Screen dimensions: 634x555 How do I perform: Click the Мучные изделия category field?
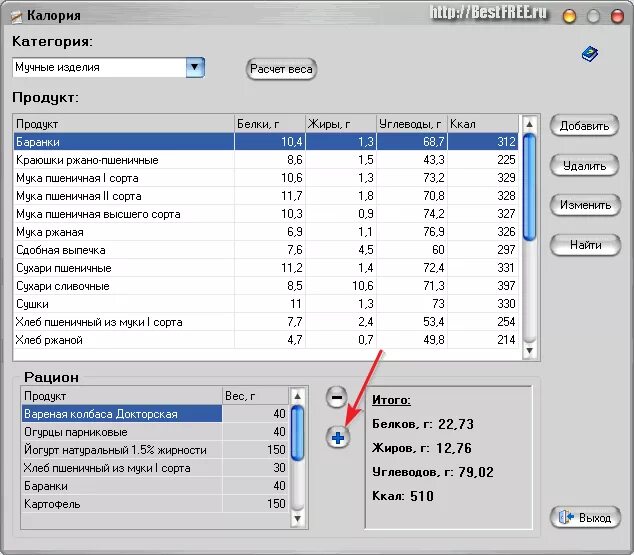[99, 67]
